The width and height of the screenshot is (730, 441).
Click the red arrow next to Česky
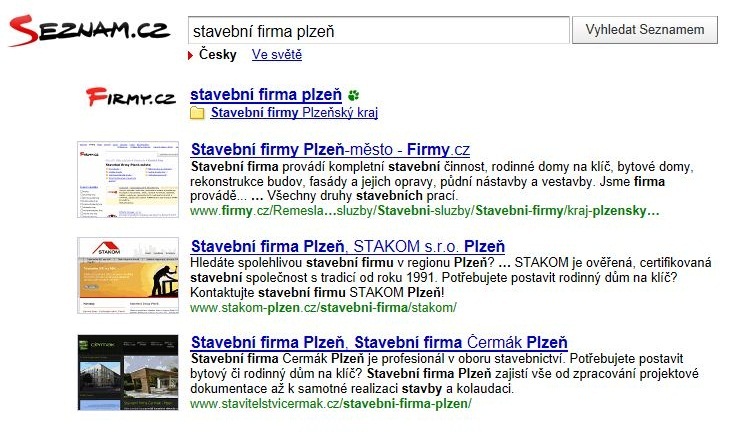point(190,55)
